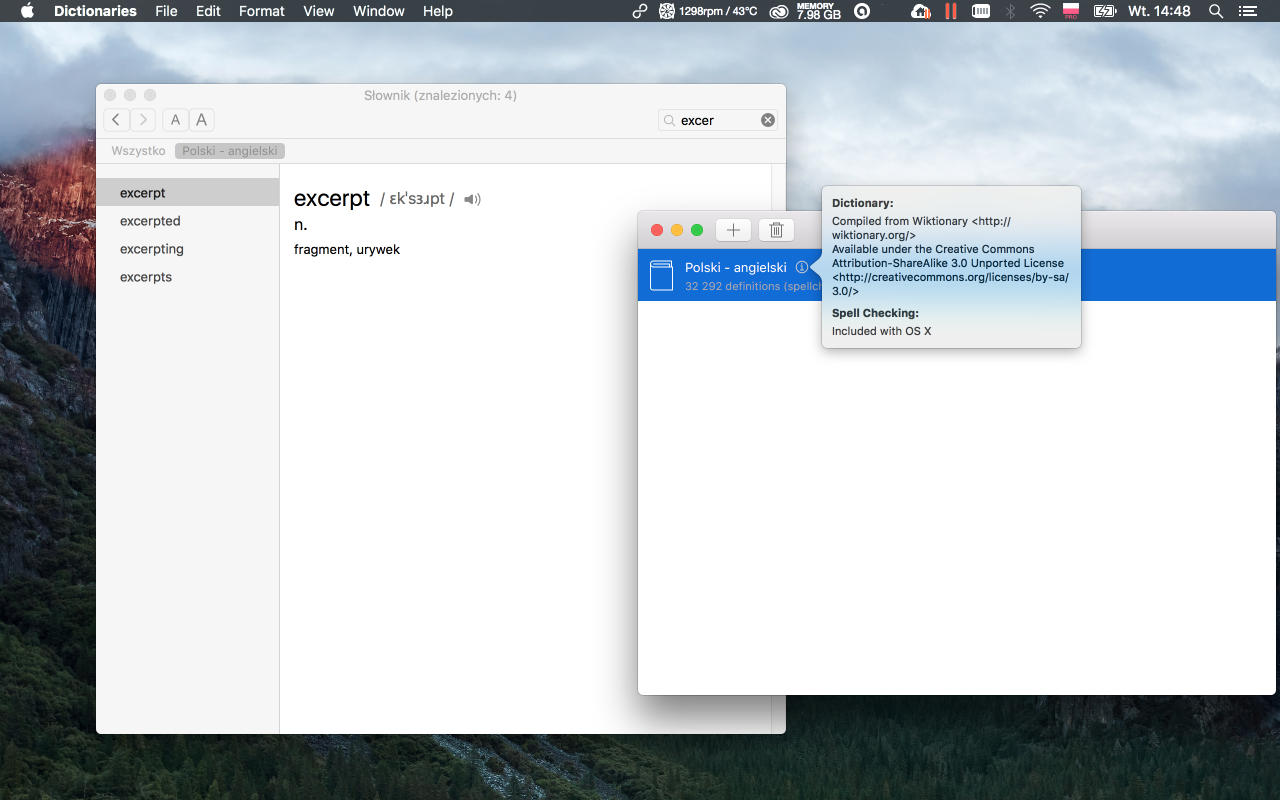Go forward in the Słownik window
The width and height of the screenshot is (1280, 800).
click(143, 120)
